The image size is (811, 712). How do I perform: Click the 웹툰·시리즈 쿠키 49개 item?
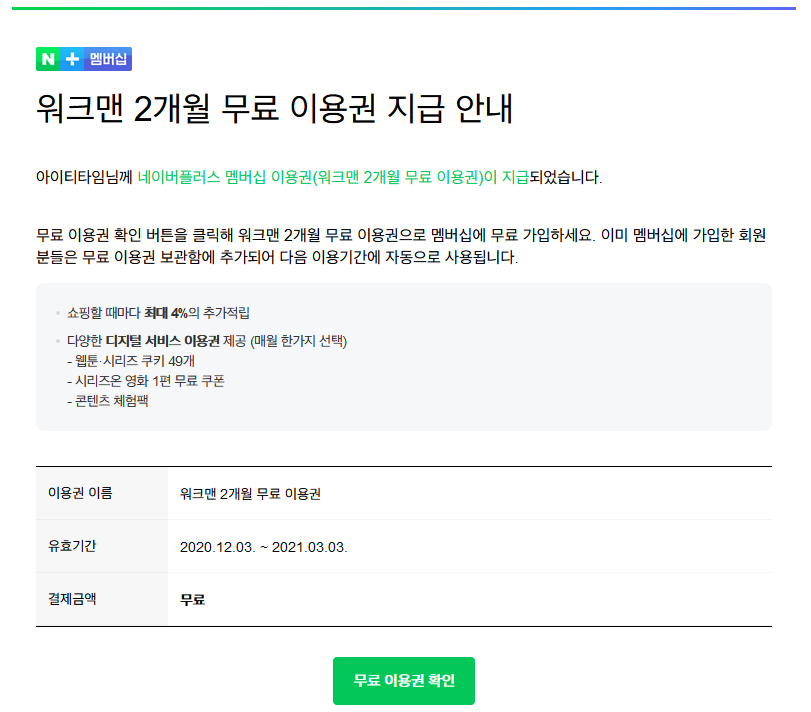tap(131, 361)
